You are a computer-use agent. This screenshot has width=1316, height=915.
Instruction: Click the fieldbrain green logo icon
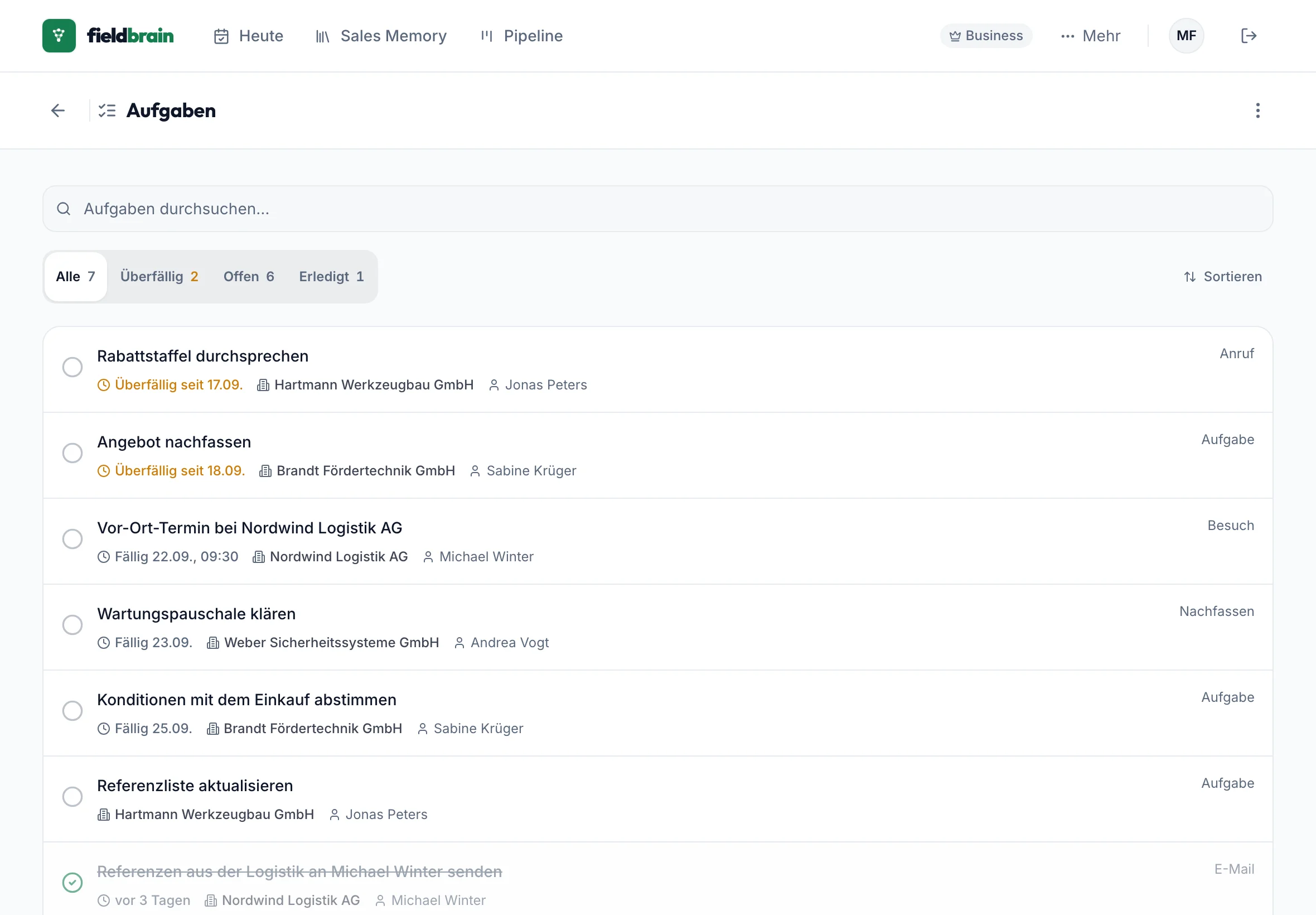[59, 36]
